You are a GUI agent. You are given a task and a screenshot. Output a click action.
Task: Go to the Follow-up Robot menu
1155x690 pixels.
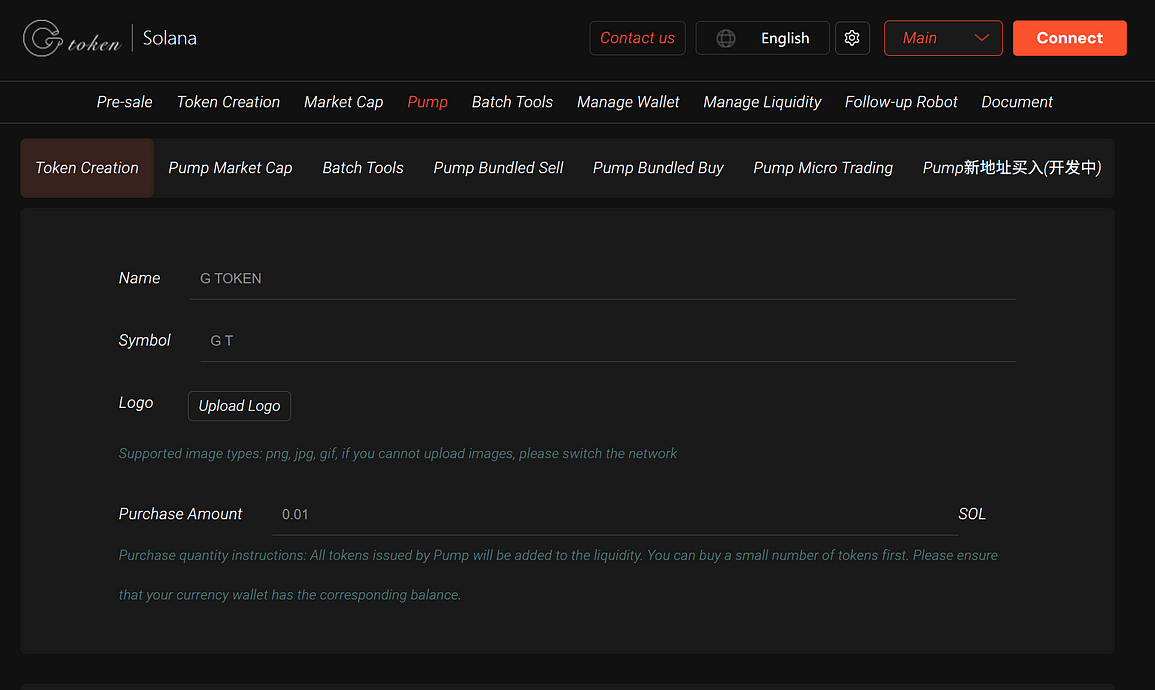point(901,102)
